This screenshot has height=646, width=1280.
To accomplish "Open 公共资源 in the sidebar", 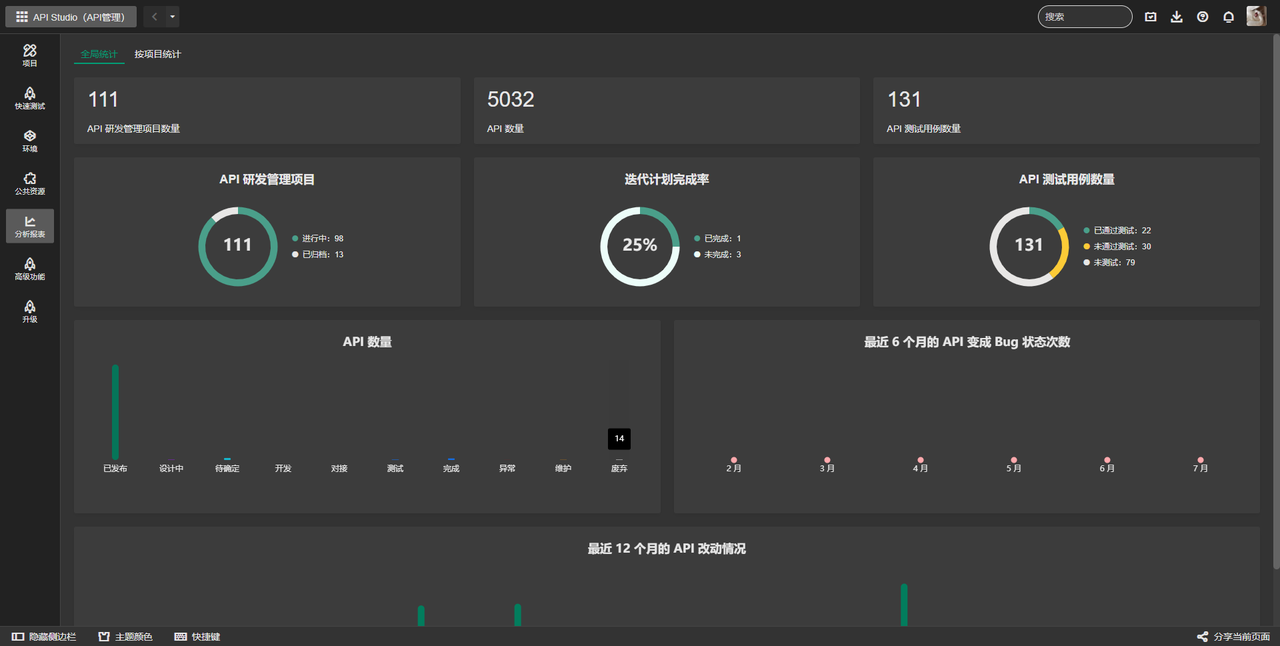I will tap(30, 183).
